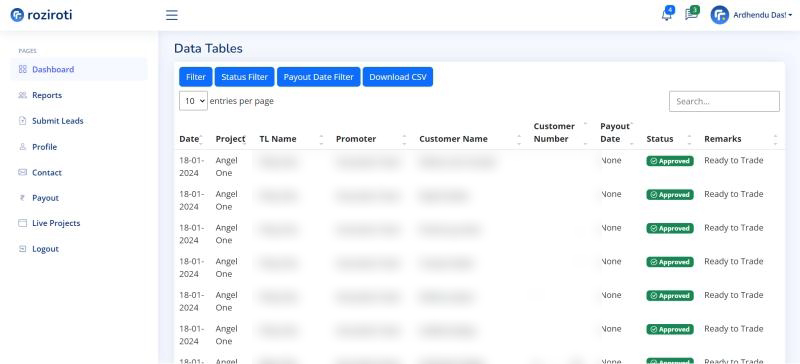Open the notifications bell icon
Screen dimensions: 800x364
tap(667, 14)
